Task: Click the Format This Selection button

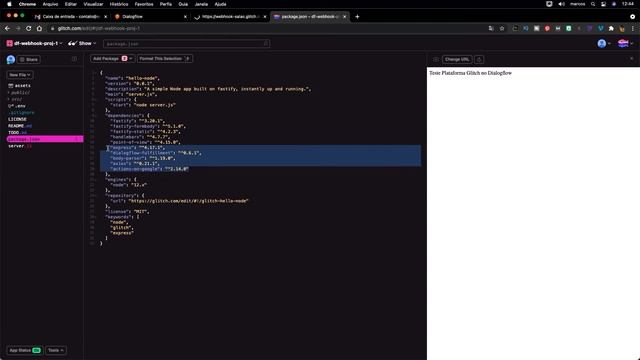Action: point(164,59)
